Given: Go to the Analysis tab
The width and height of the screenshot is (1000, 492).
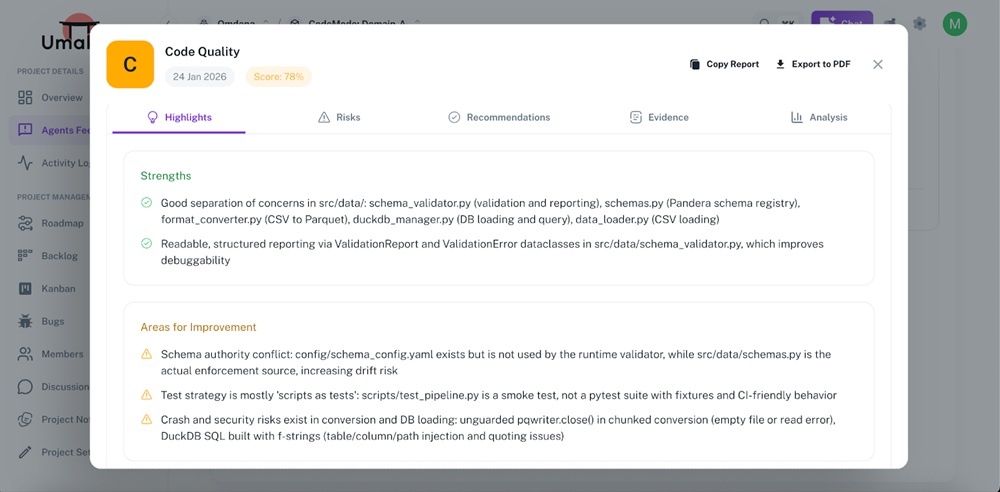Looking at the screenshot, I should click(x=819, y=117).
